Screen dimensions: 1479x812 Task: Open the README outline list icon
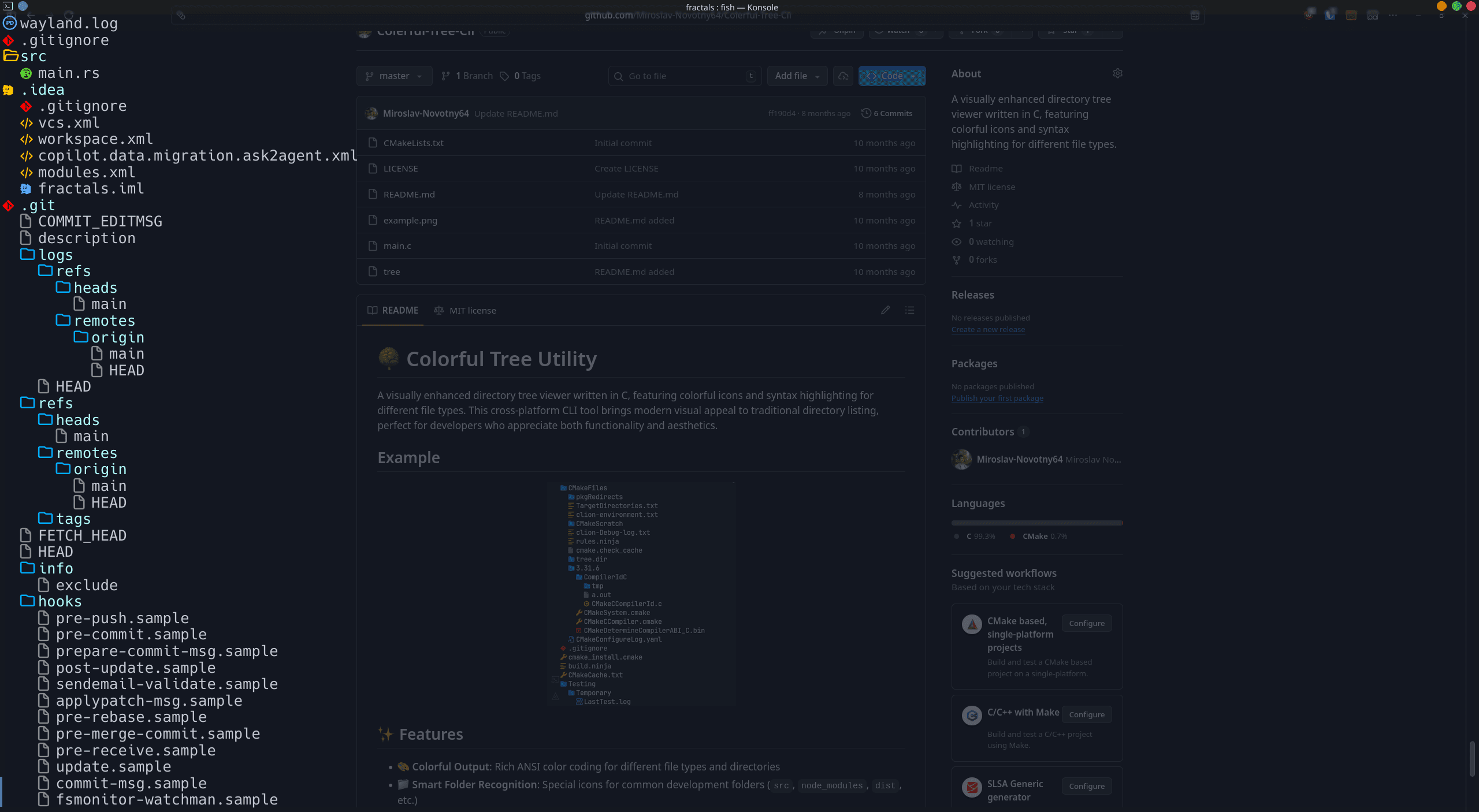click(909, 310)
